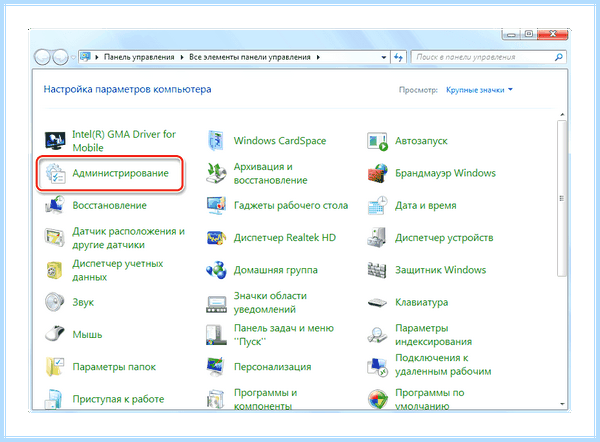The width and height of the screenshot is (600, 442).
Task: Open the Диспетчер устройств link
Action: click(x=444, y=238)
